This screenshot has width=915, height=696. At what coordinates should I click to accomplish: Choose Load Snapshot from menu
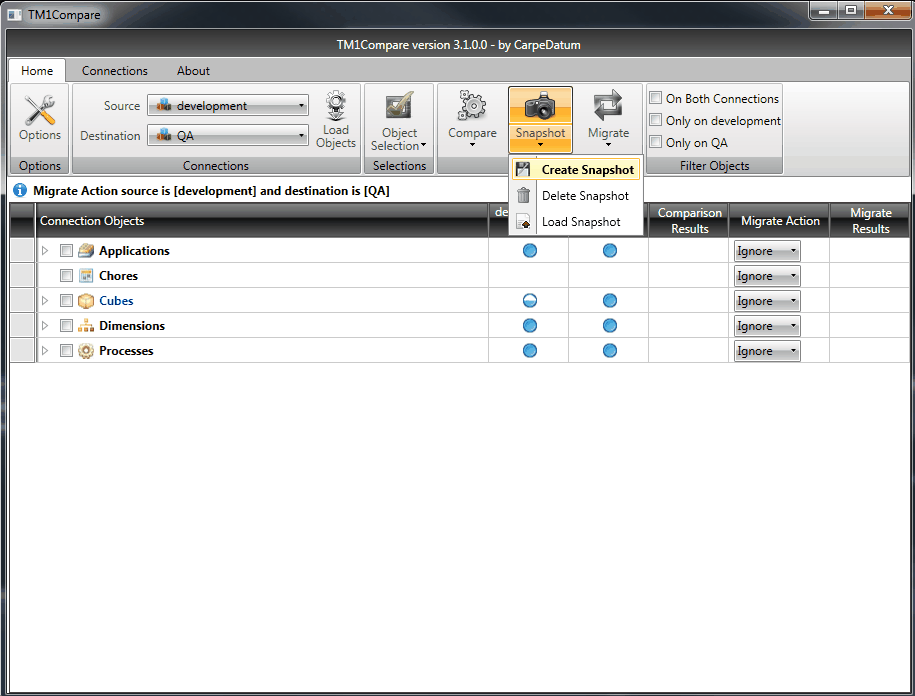pyautogui.click(x=576, y=222)
